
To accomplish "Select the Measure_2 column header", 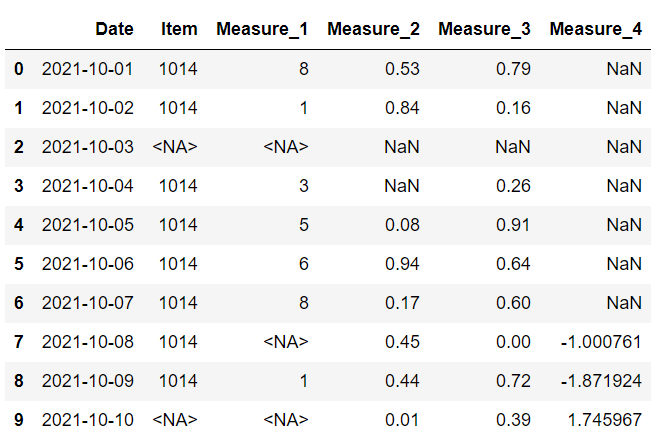I will pyautogui.click(x=373, y=30).
